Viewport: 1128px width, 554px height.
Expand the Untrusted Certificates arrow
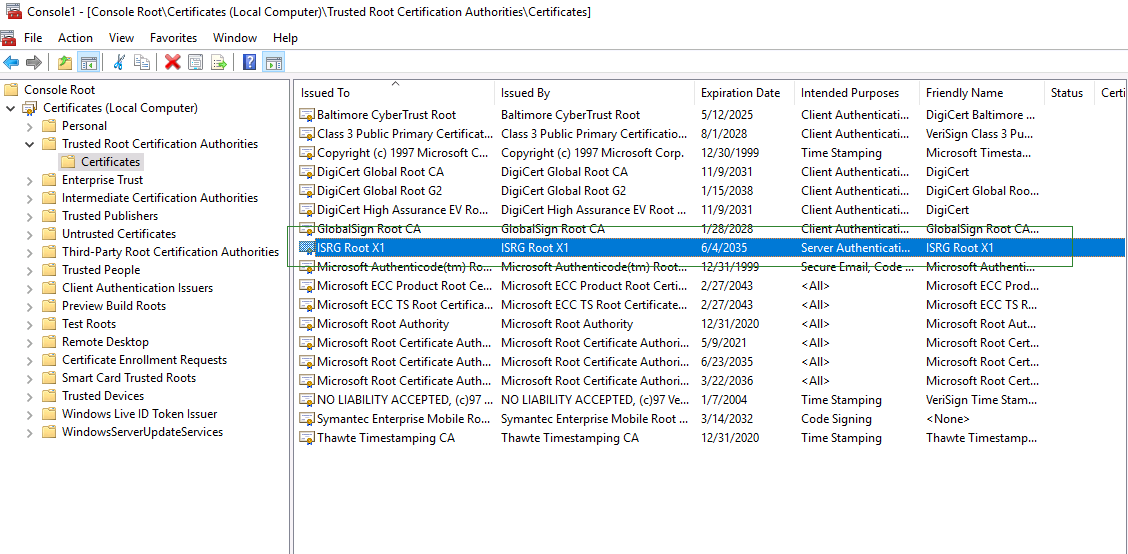tap(29, 234)
